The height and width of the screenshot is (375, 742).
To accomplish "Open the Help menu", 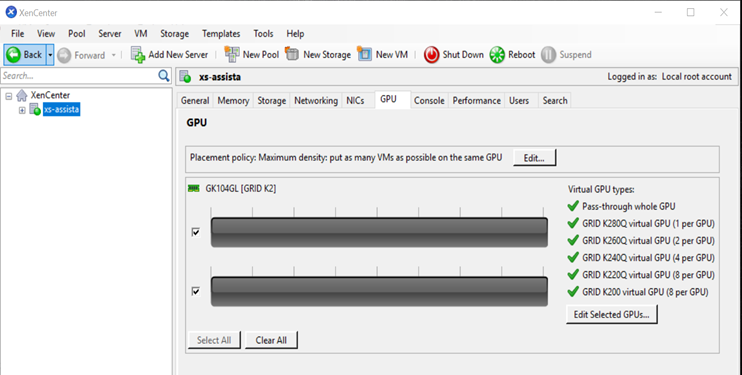I will point(295,34).
